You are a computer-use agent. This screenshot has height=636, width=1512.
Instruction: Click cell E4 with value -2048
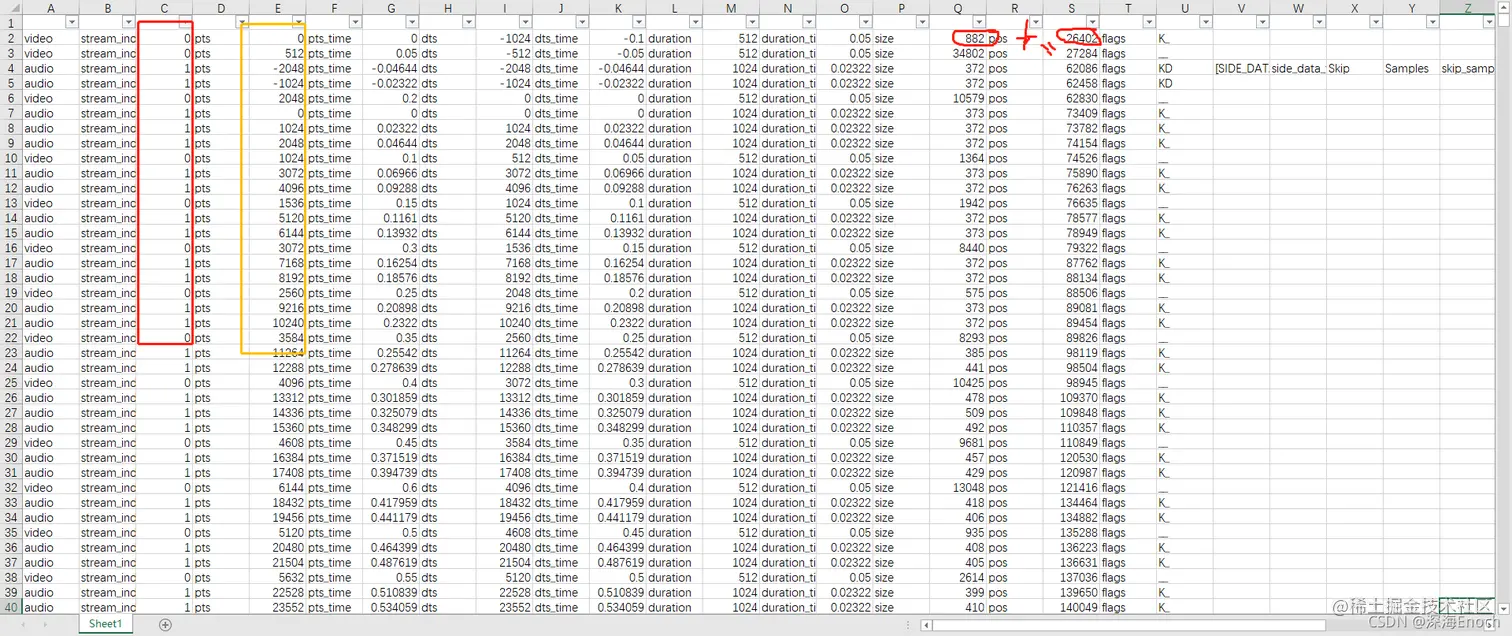278,69
